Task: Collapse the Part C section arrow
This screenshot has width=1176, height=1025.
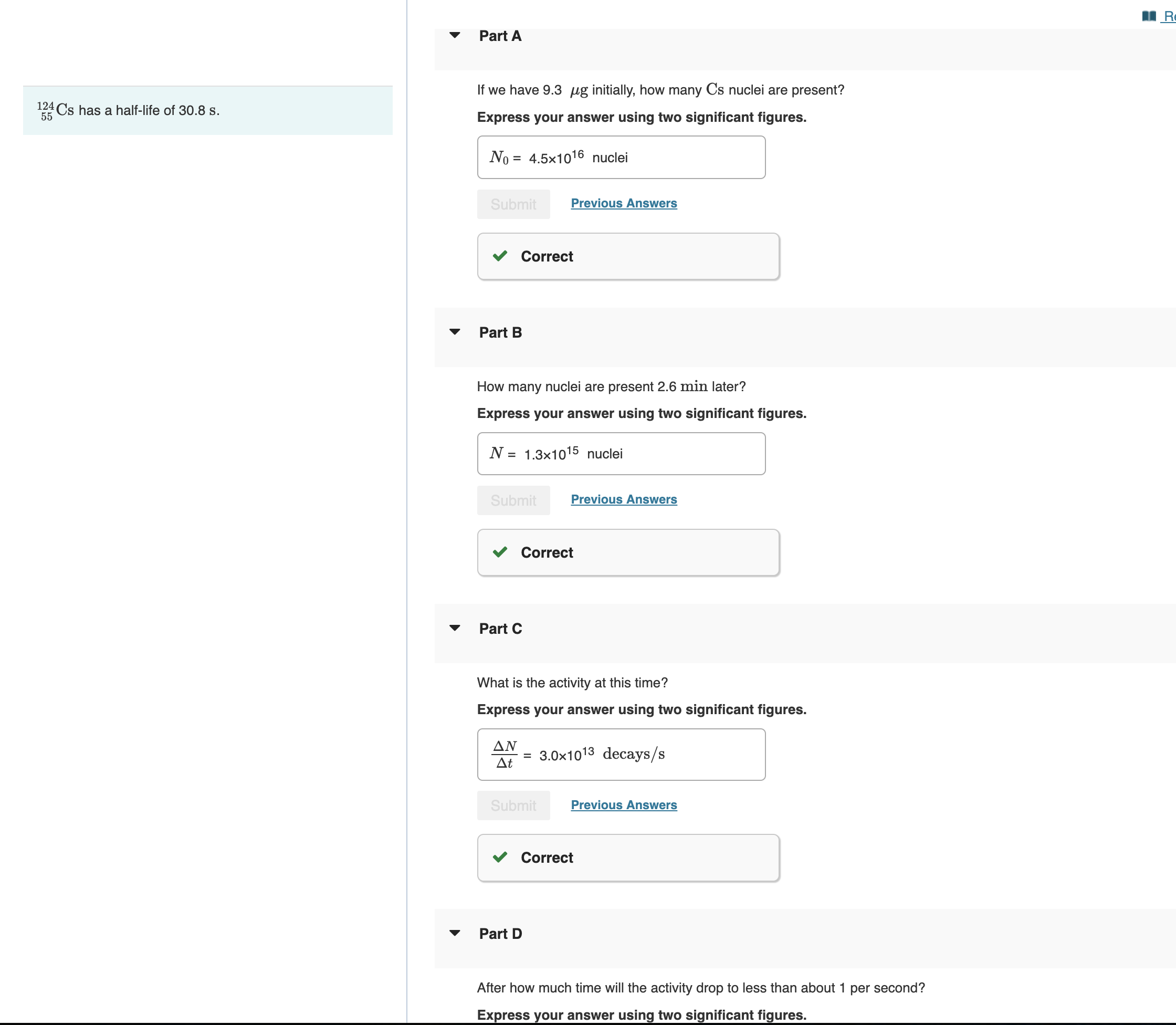Action: [x=455, y=628]
